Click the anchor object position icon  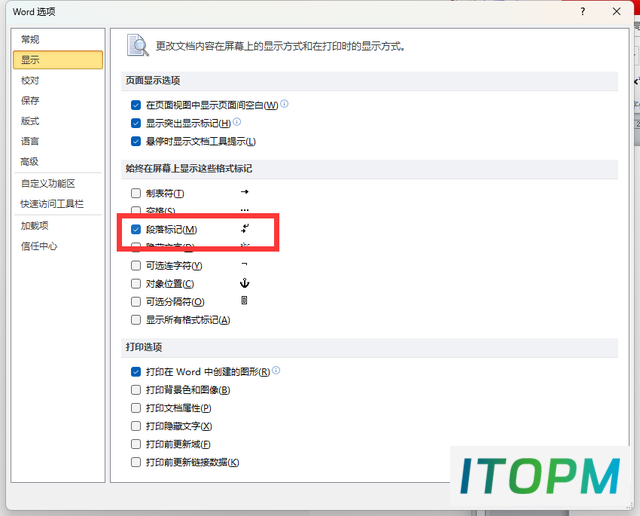[x=244, y=283]
